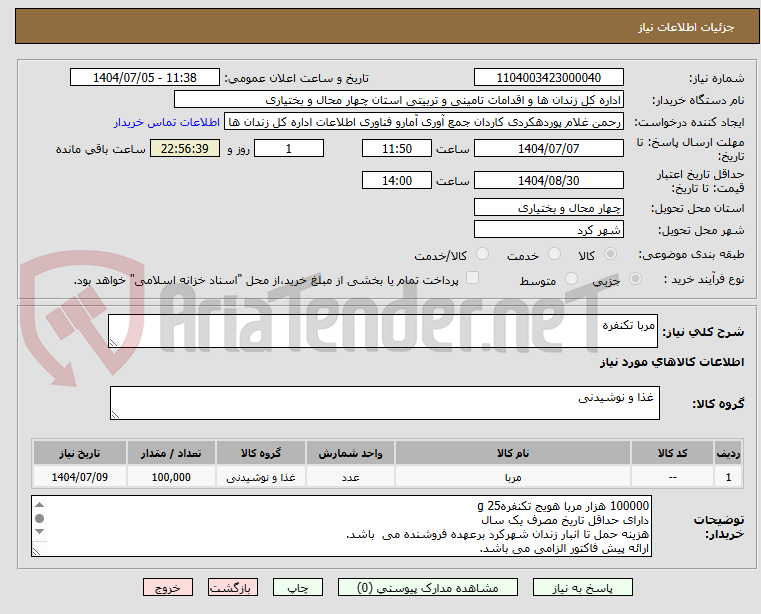Click scroll up arrow in buyer notes
Screen dimensions: 761x614
point(40,505)
